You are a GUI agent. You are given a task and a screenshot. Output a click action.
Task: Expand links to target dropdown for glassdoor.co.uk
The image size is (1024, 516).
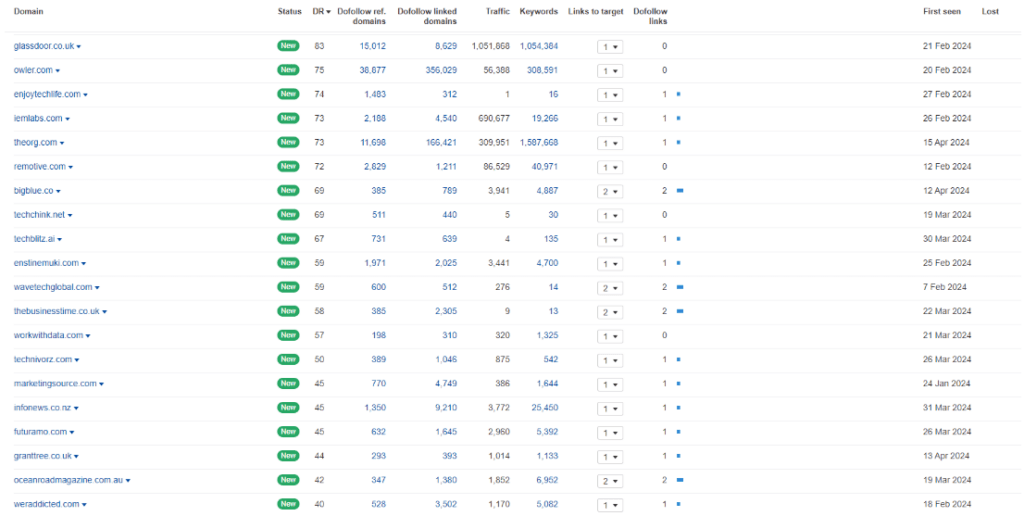pyautogui.click(x=610, y=47)
